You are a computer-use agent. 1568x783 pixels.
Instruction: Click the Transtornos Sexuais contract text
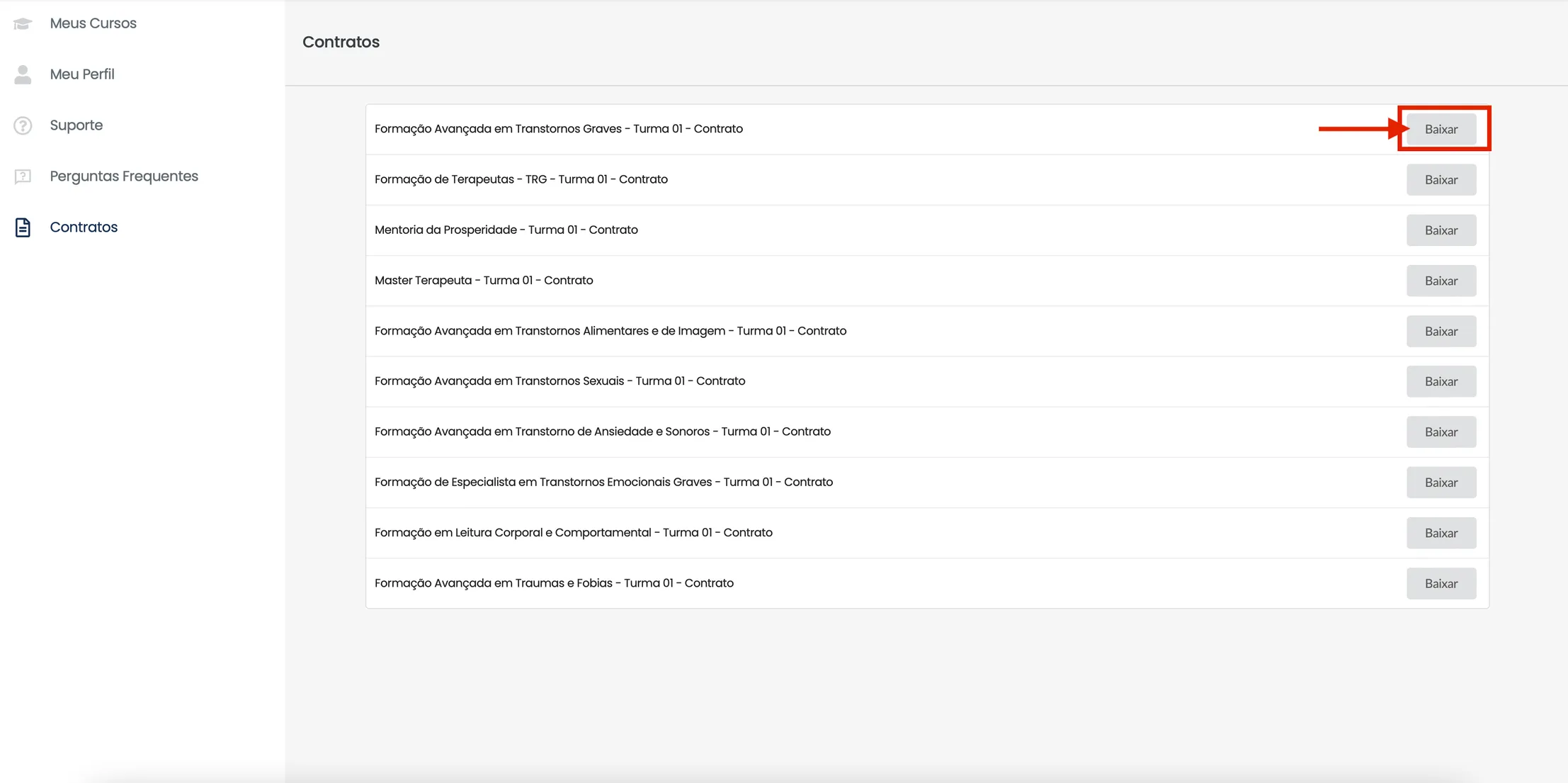(x=560, y=381)
